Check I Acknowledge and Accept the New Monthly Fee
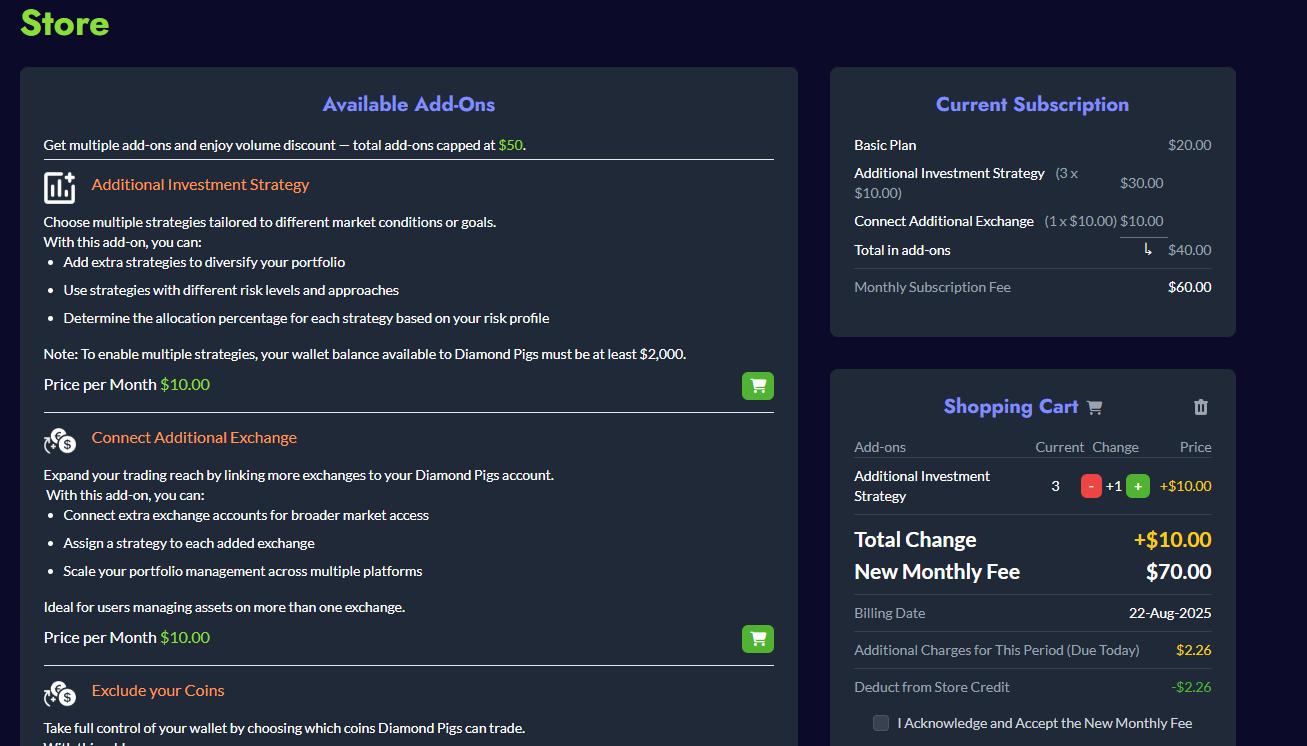This screenshot has width=1307, height=746. coord(881,722)
